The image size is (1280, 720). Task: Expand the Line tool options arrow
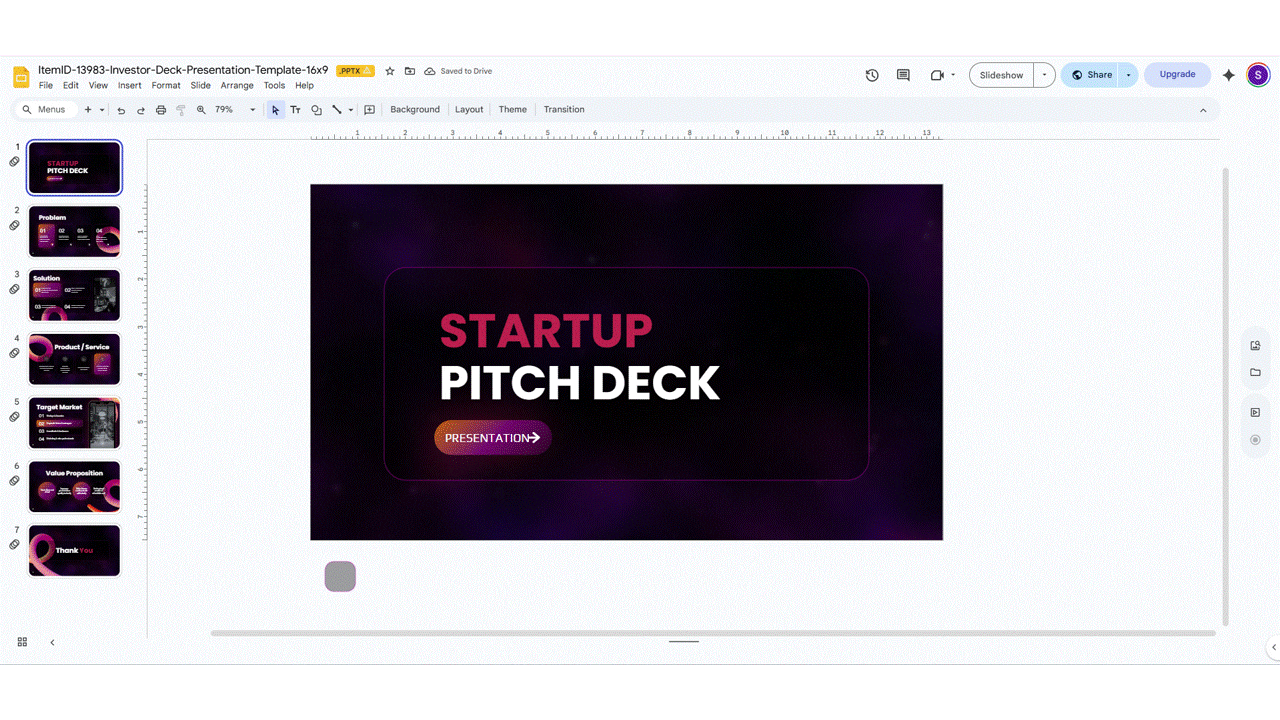[351, 109]
